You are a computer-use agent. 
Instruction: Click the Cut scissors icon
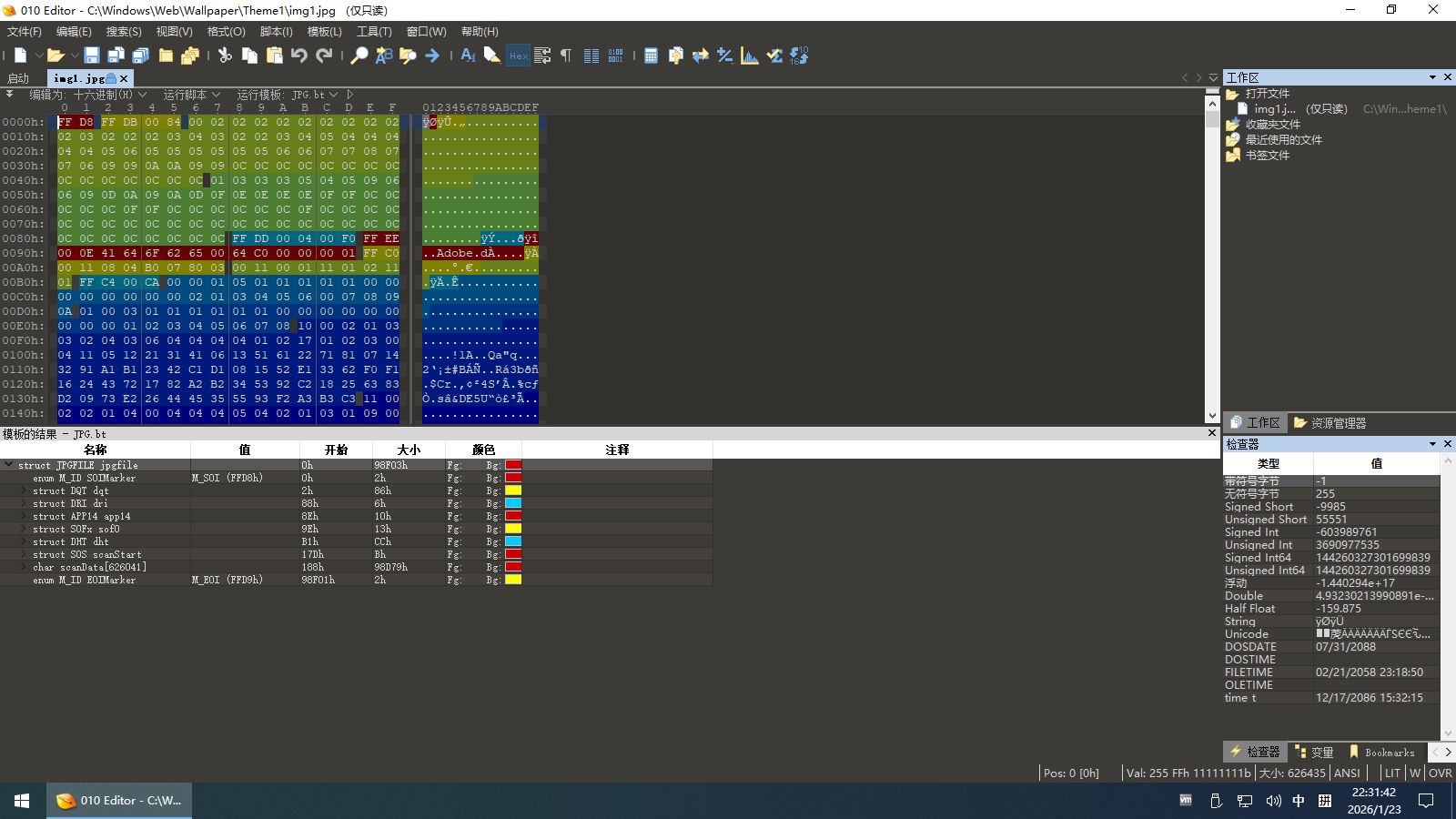225,56
